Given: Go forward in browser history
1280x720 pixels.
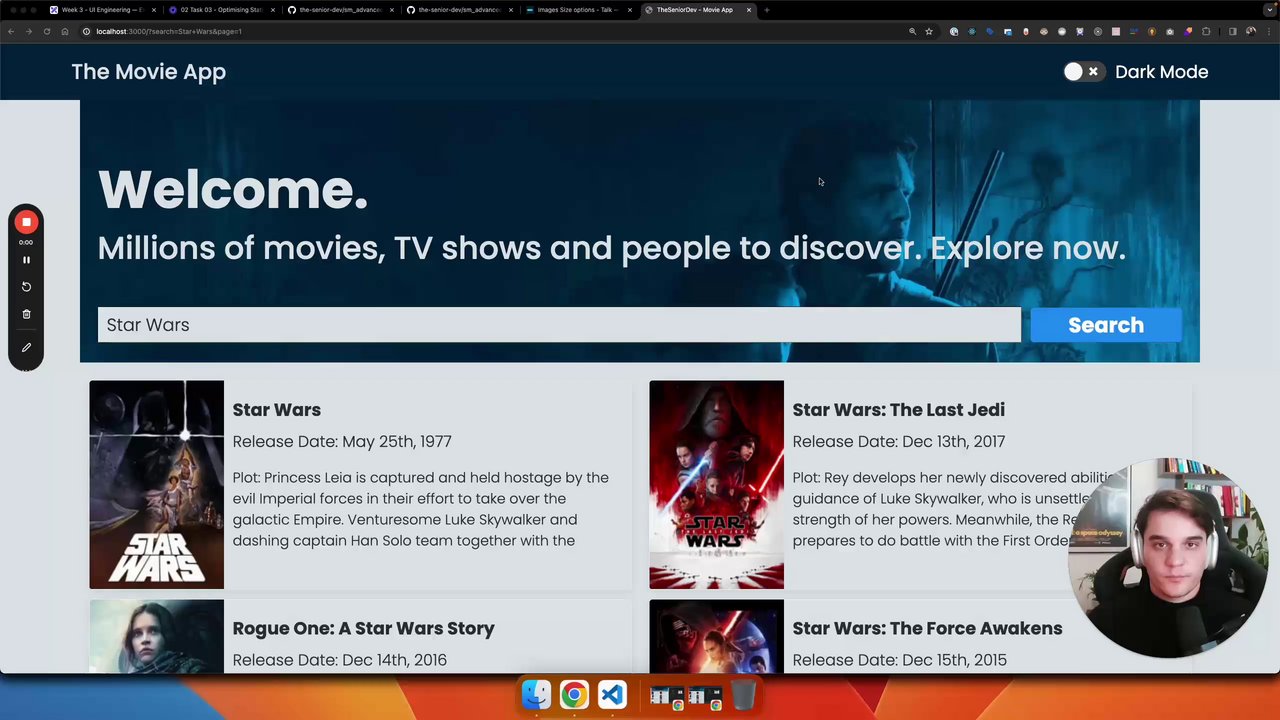Looking at the screenshot, I should [29, 31].
